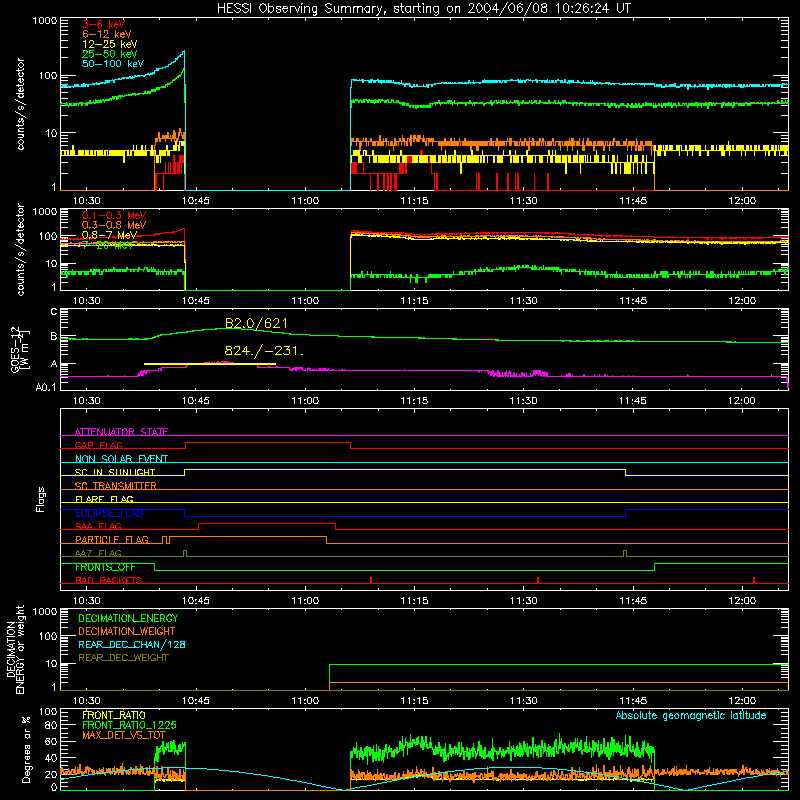Screen dimensions: 800x800
Task: Click the BAD_PACKETS red tick after 12:00
Action: coord(754,580)
